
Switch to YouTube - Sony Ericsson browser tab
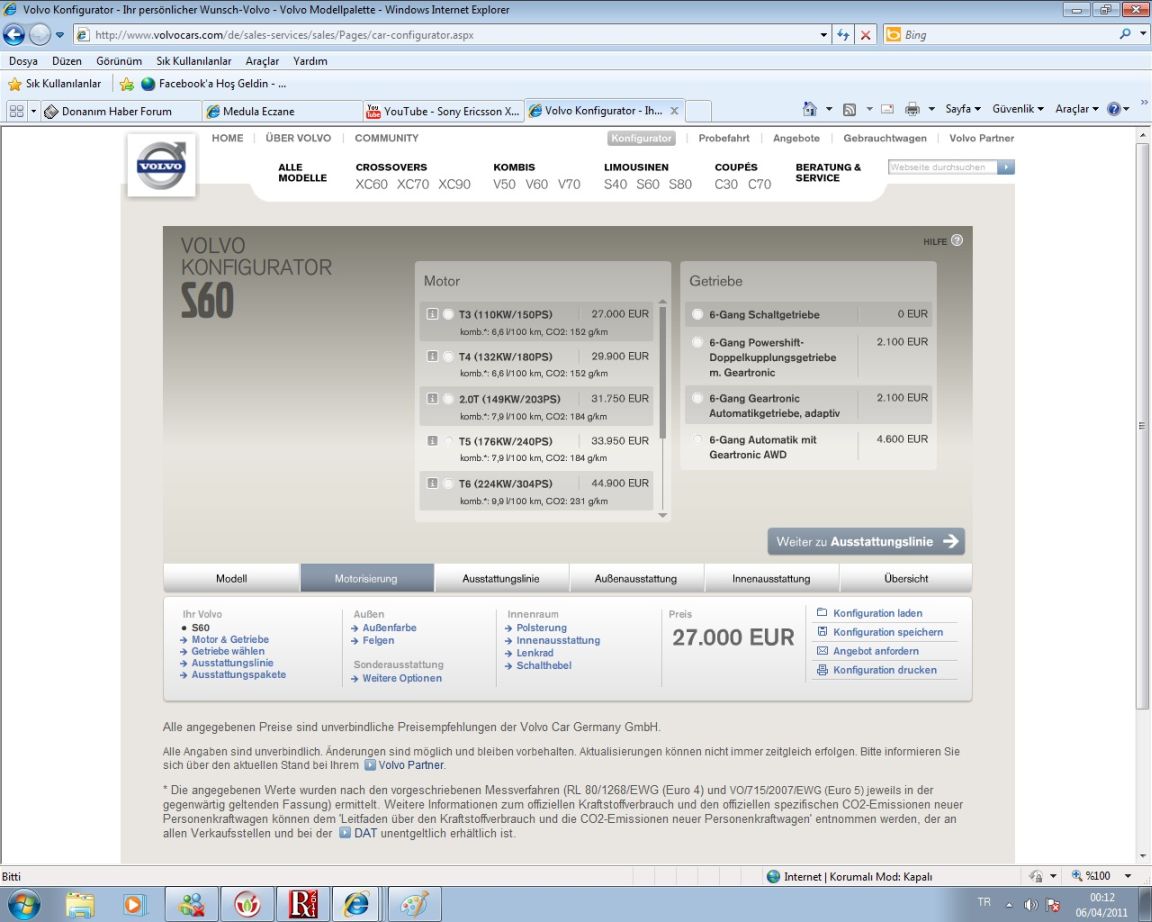443,111
